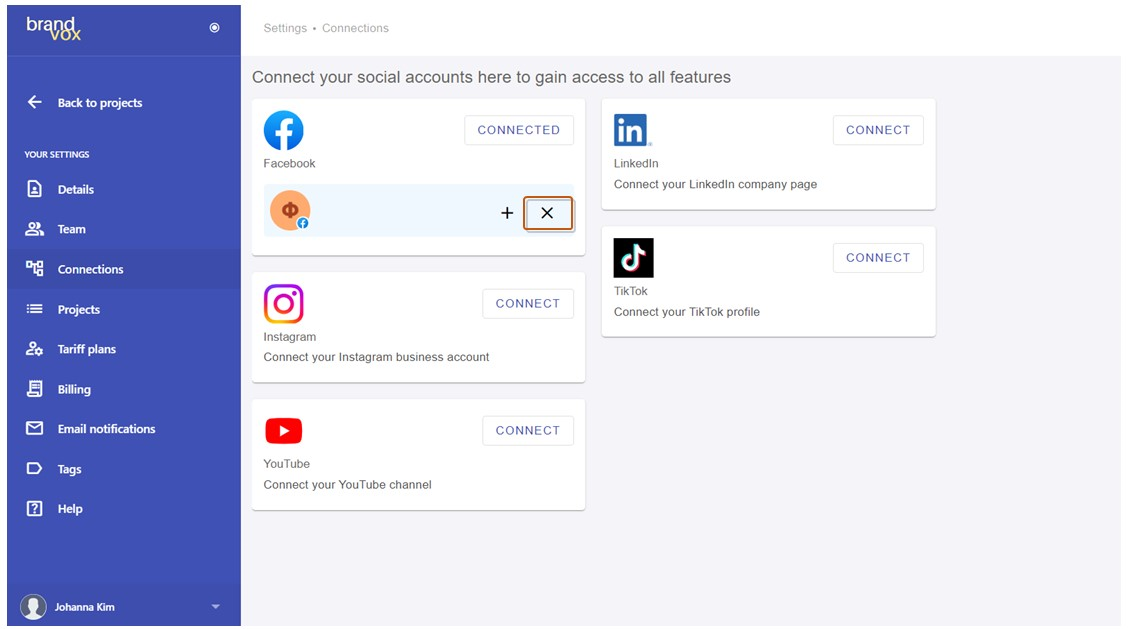The image size is (1134, 629).
Task: Click the Johanna Kim username text
Action: click(x=85, y=607)
